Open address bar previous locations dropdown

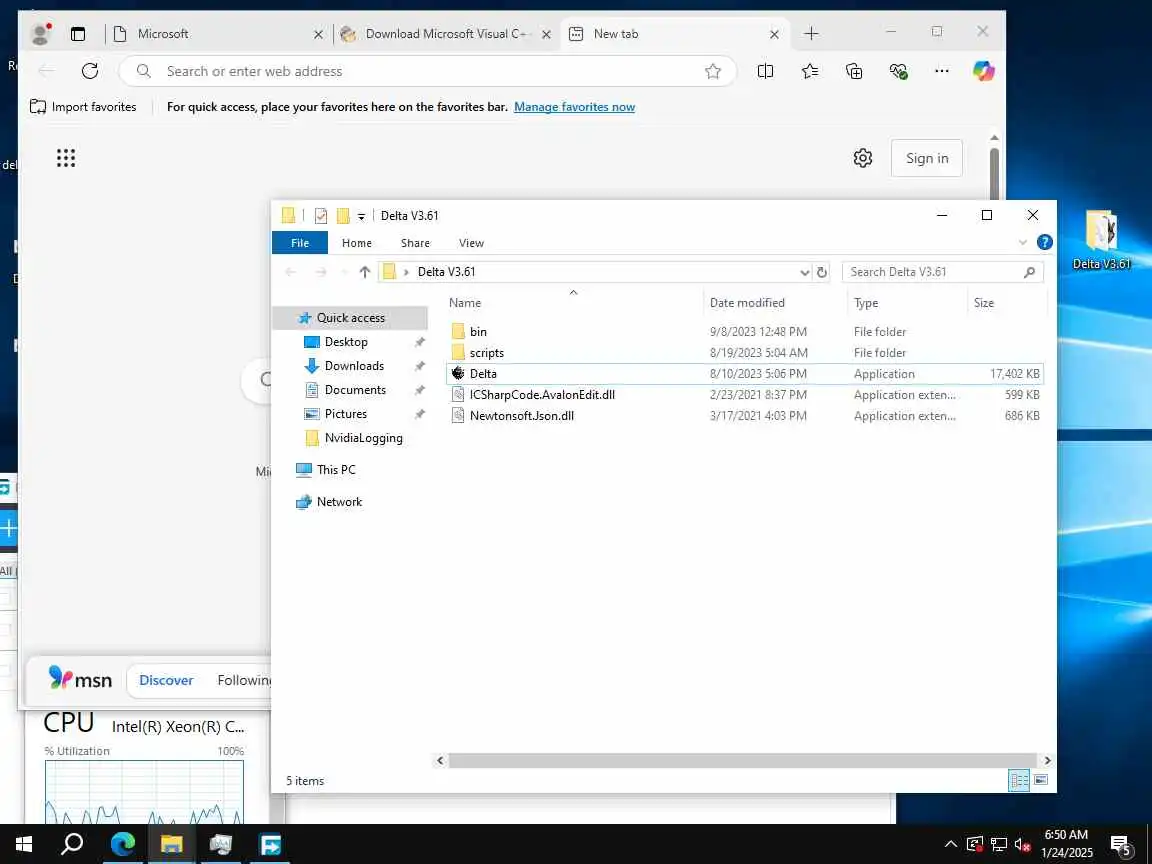click(804, 272)
